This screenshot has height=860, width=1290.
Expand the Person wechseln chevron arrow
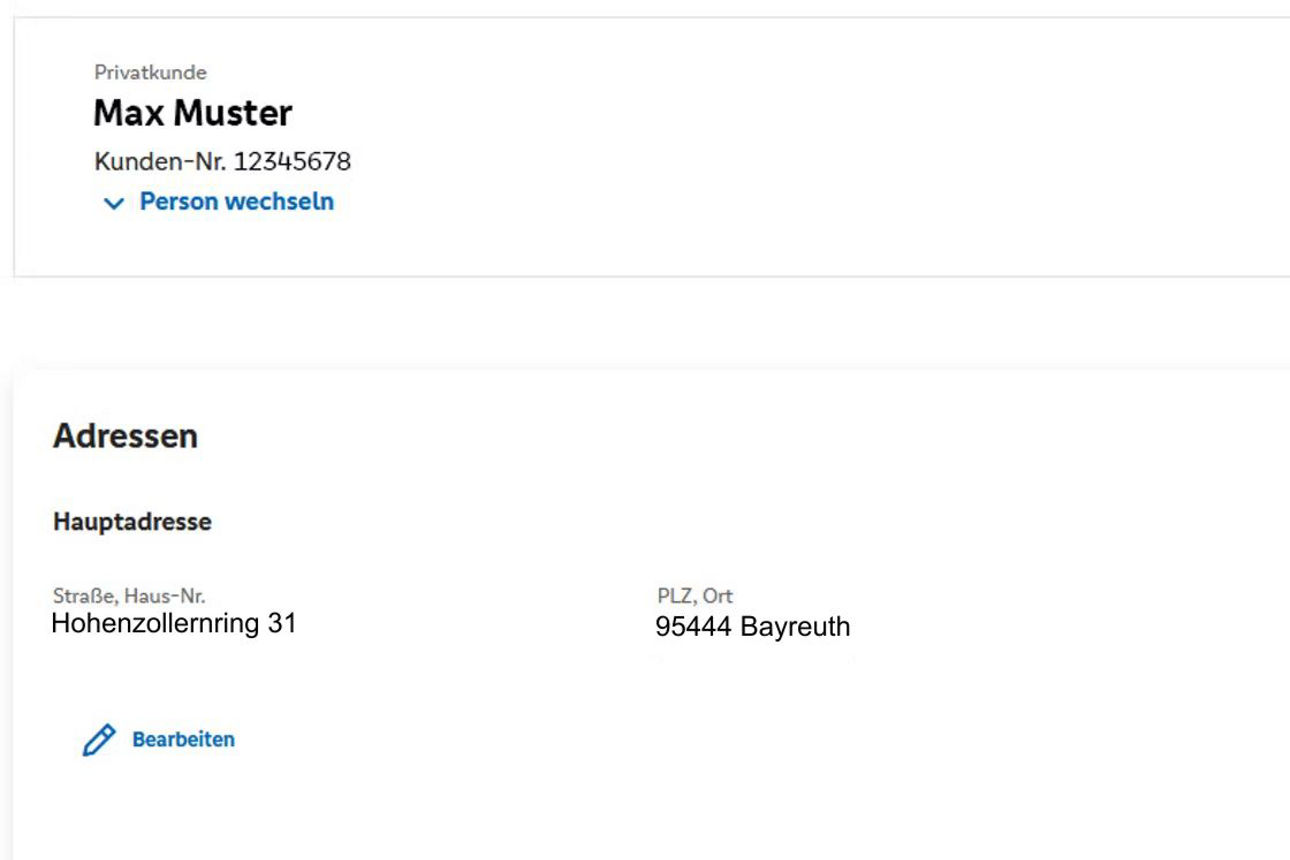115,203
